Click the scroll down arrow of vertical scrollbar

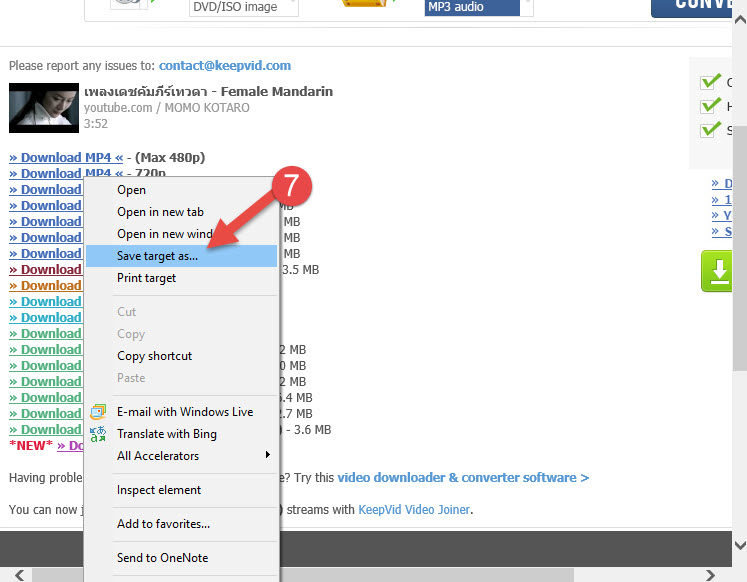pos(739,545)
